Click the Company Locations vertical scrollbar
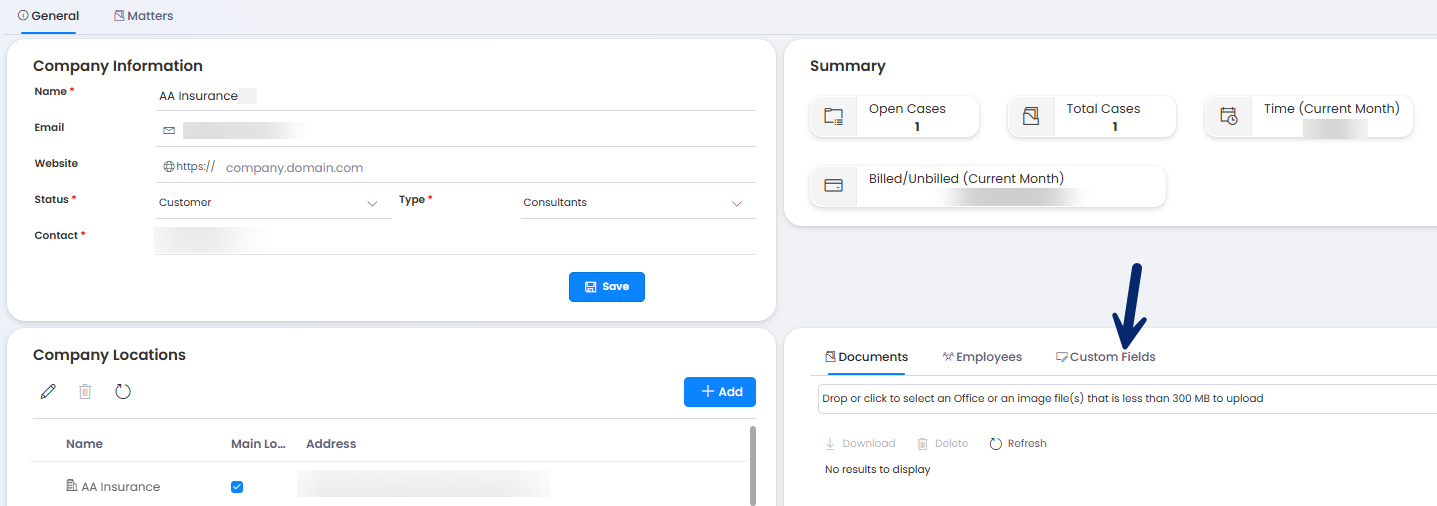1437x506 pixels. (752, 465)
